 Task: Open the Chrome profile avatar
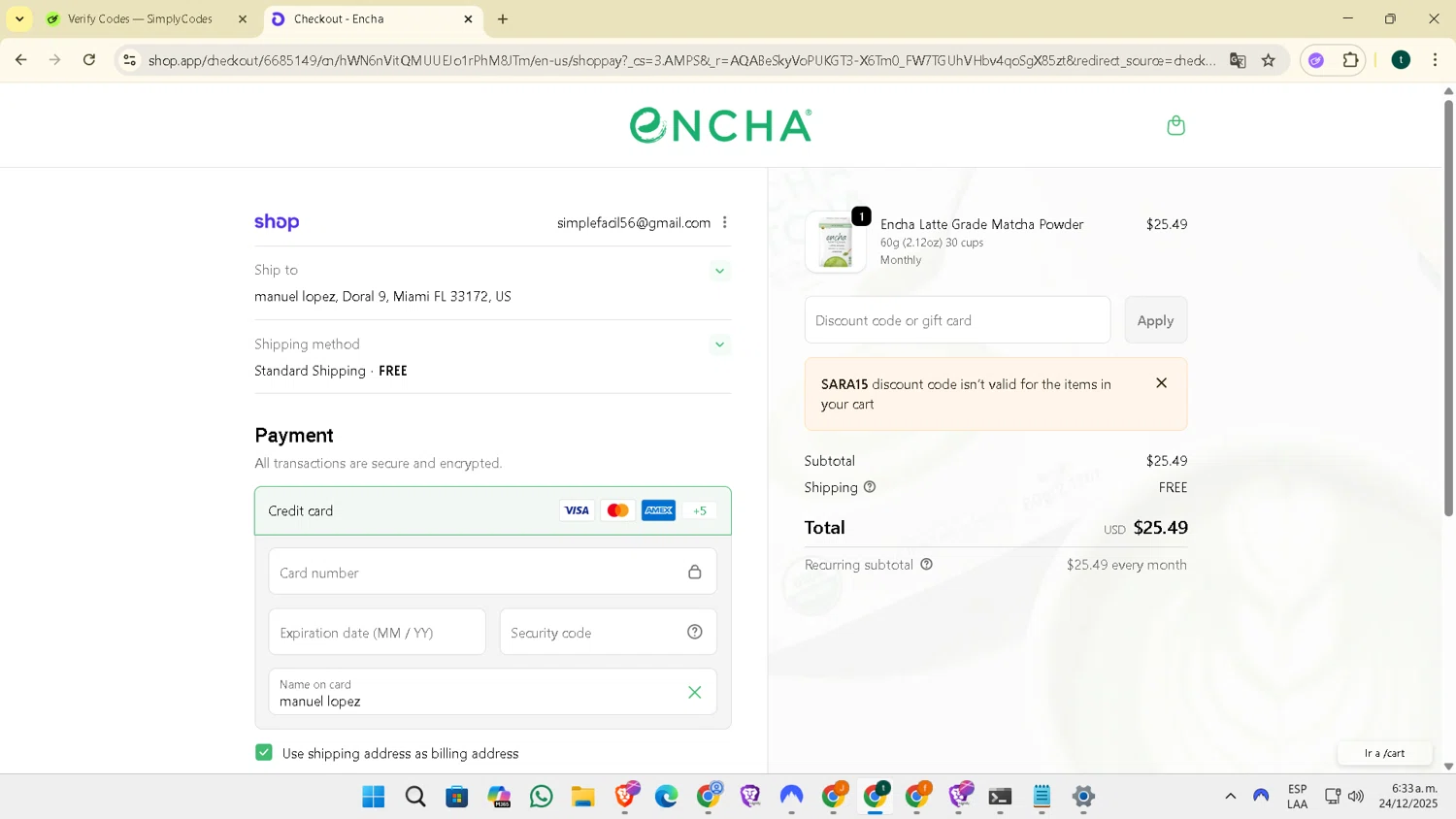click(x=1401, y=60)
